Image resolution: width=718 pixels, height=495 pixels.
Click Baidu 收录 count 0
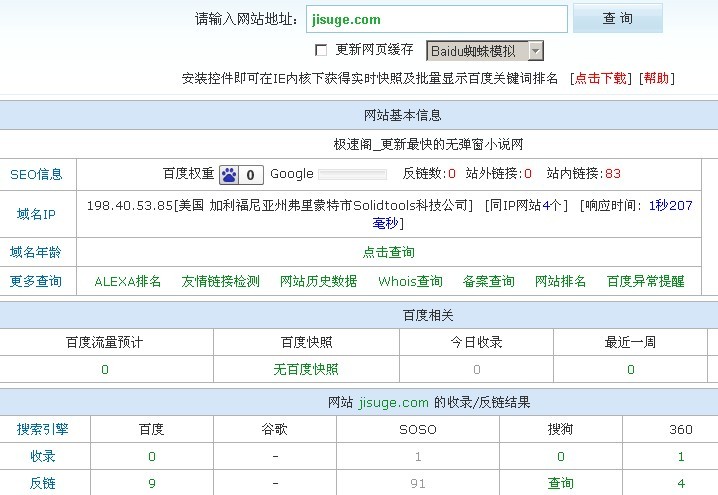coord(152,457)
